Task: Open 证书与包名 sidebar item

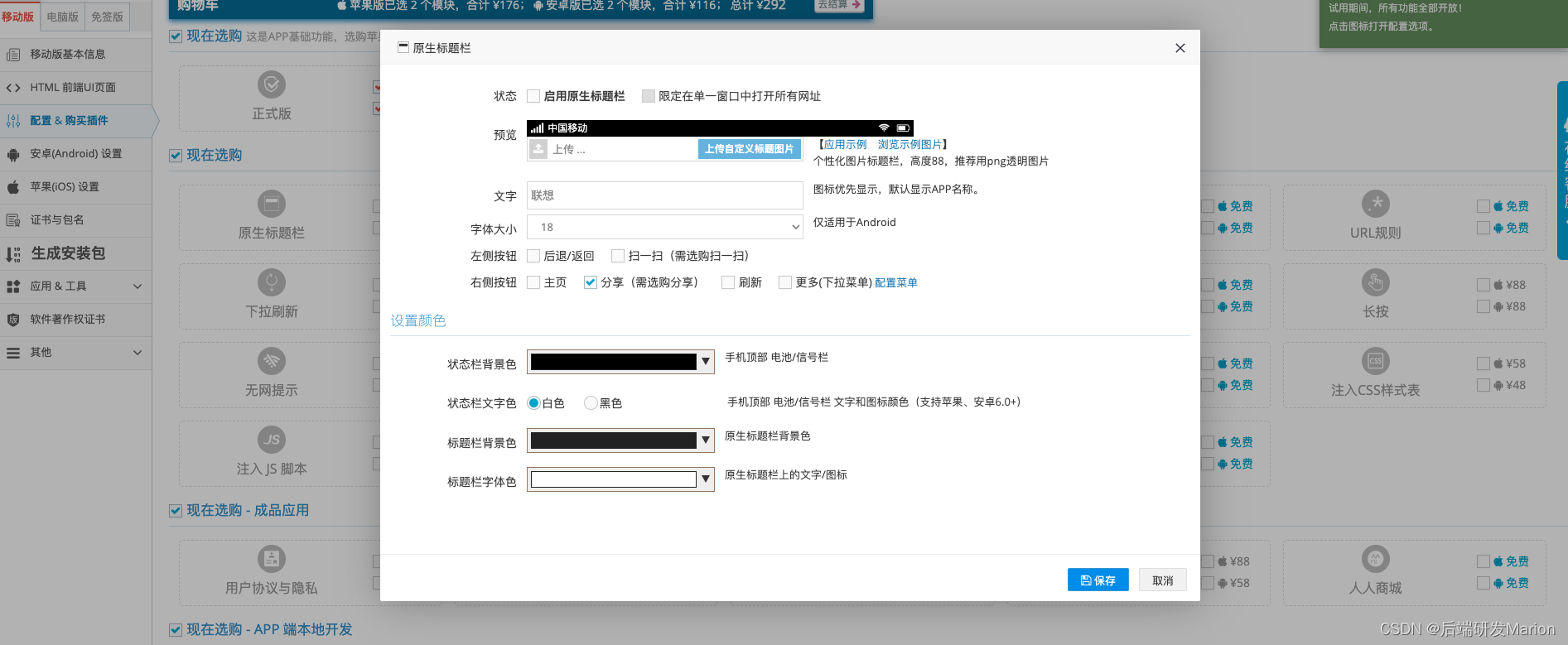Action: 75,220
